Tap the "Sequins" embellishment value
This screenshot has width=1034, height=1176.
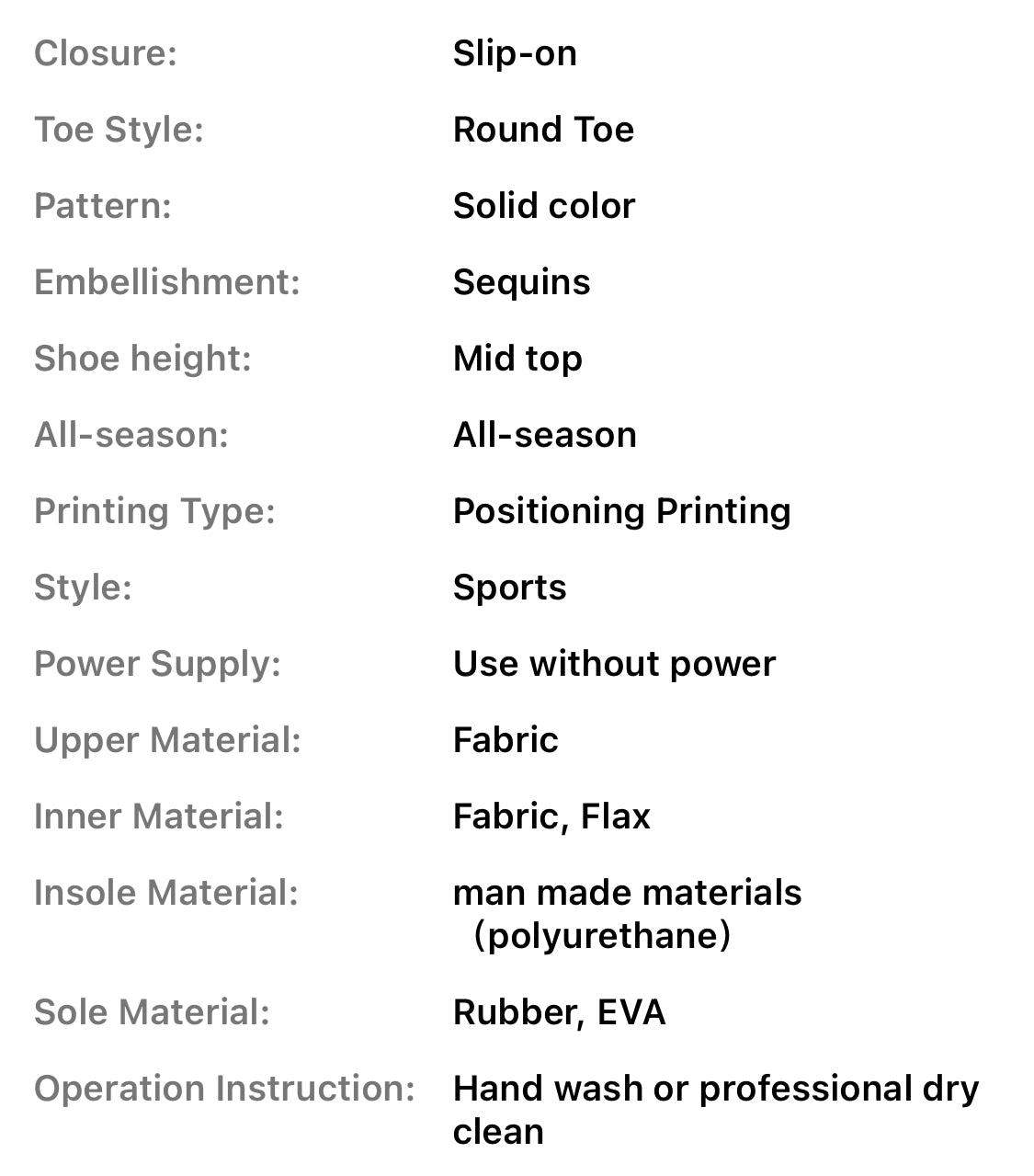pos(521,282)
